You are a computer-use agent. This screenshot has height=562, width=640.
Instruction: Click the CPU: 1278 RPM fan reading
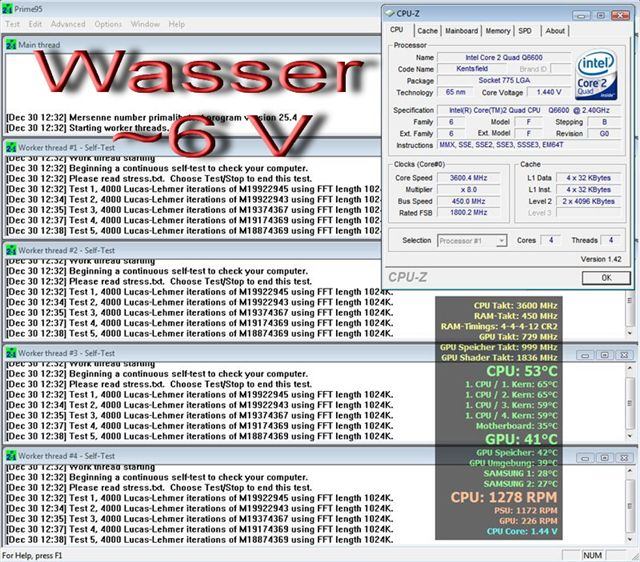[504, 498]
